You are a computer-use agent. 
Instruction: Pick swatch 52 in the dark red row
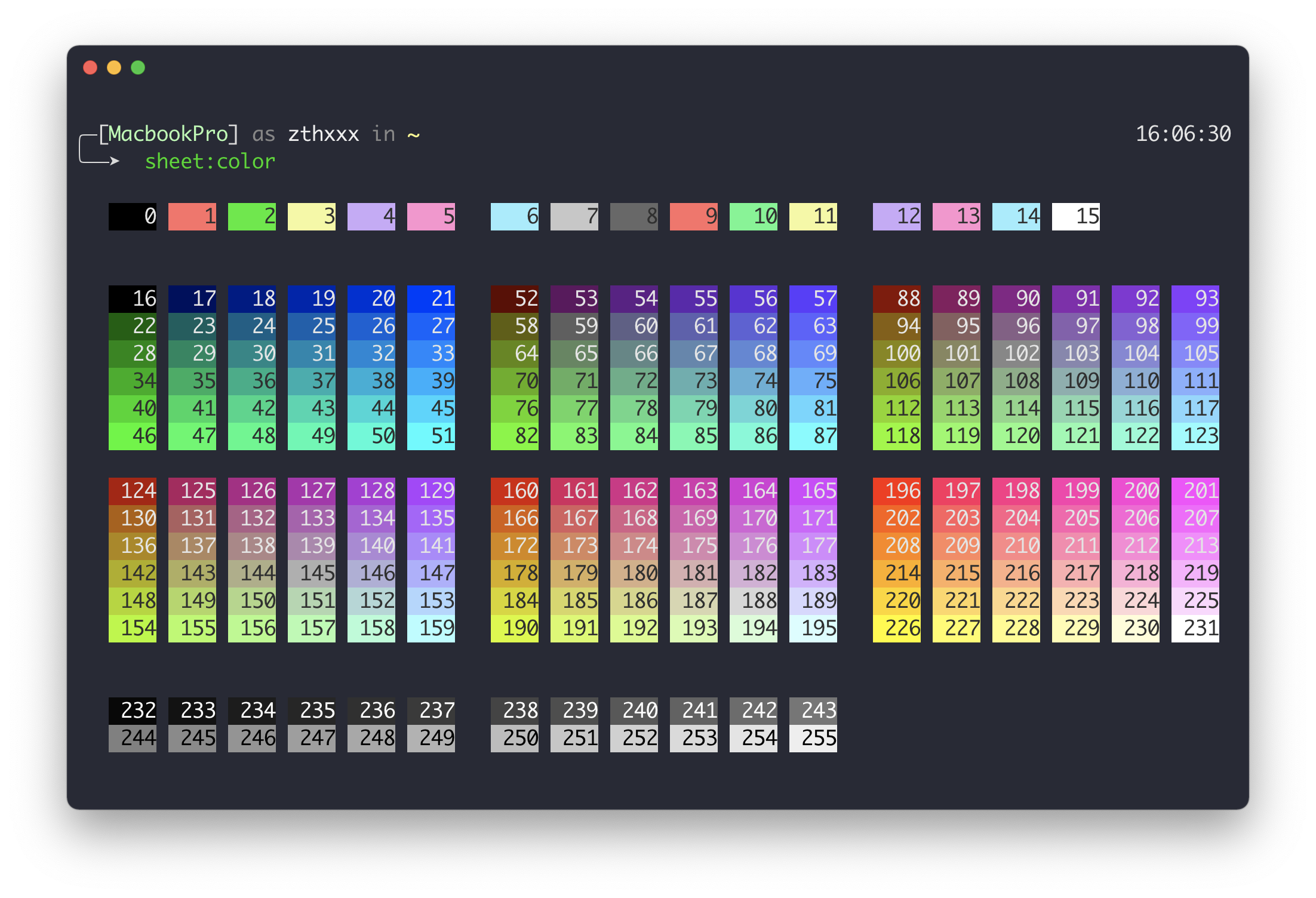514,299
